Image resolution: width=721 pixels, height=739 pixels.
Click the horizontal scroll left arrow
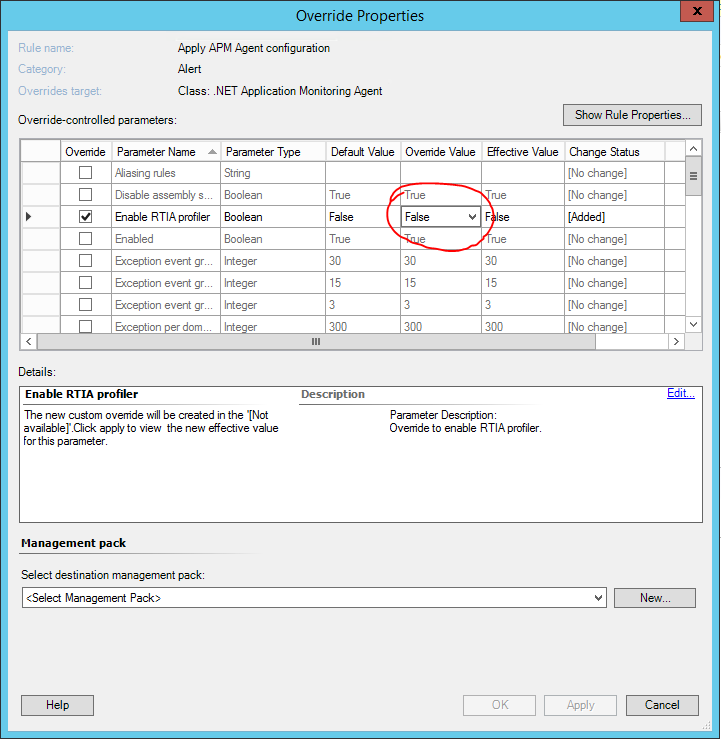click(x=29, y=341)
